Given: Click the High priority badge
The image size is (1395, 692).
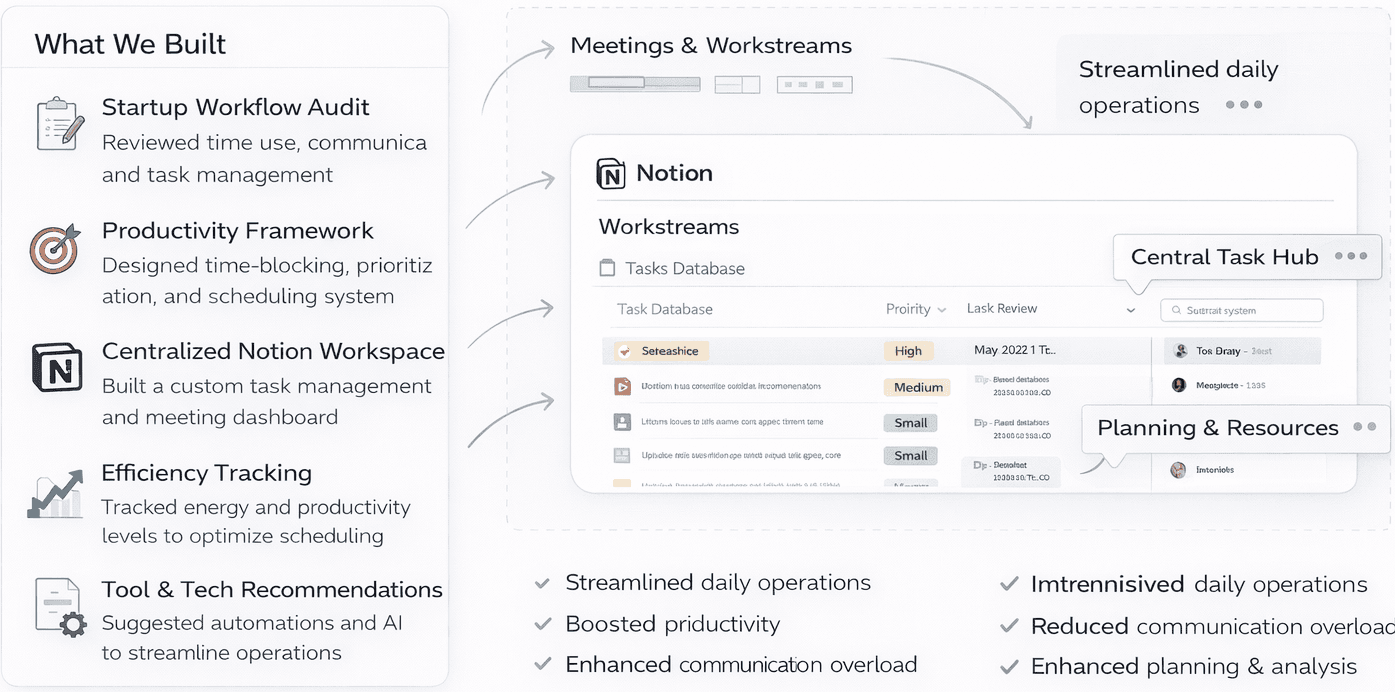Looking at the screenshot, I should (x=908, y=351).
